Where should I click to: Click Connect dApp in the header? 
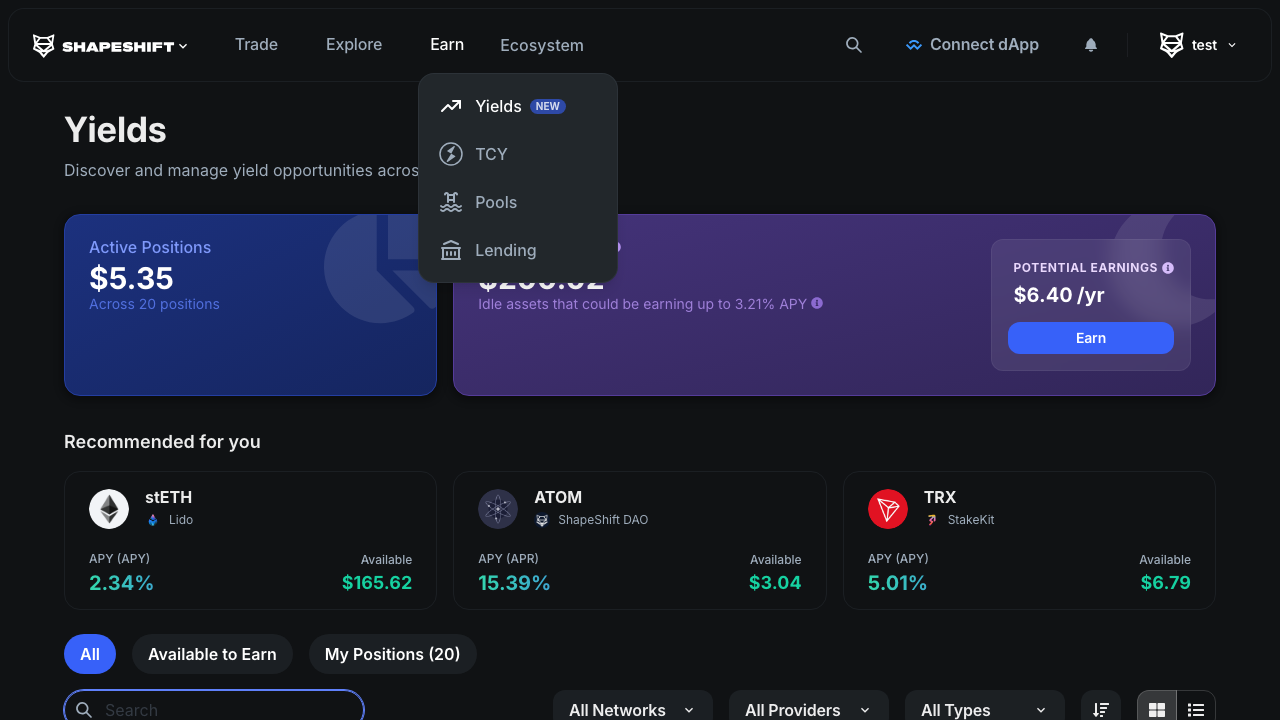972,45
